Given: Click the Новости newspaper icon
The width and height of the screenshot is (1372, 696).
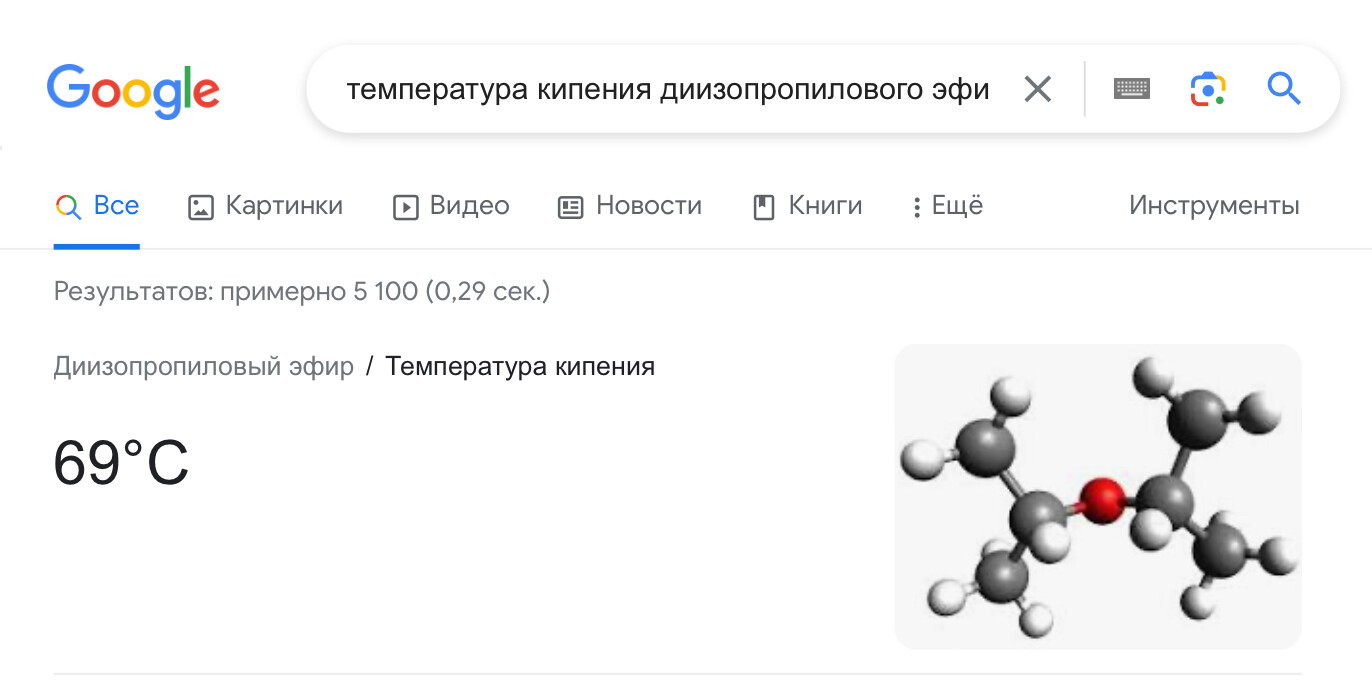Looking at the screenshot, I should coord(570,207).
